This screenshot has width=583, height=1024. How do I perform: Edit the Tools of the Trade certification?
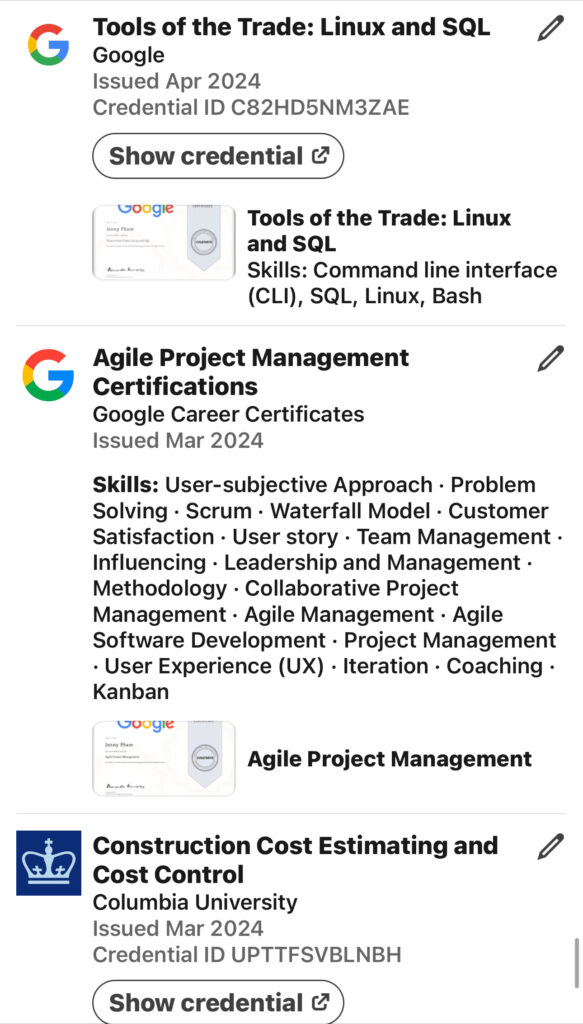click(550, 29)
